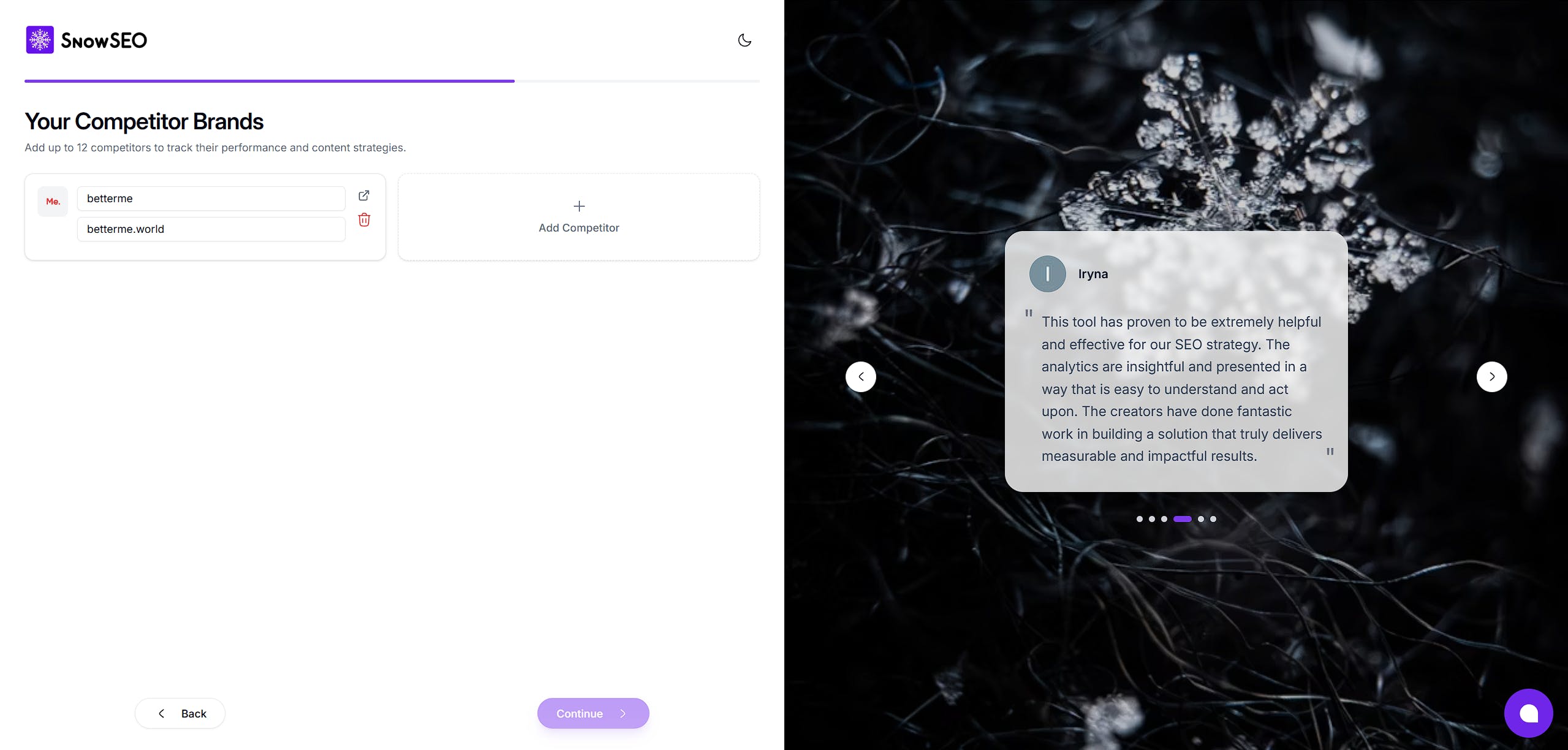Viewport: 1568px width, 750px height.
Task: Click the onboarding progress bar
Action: click(x=392, y=81)
